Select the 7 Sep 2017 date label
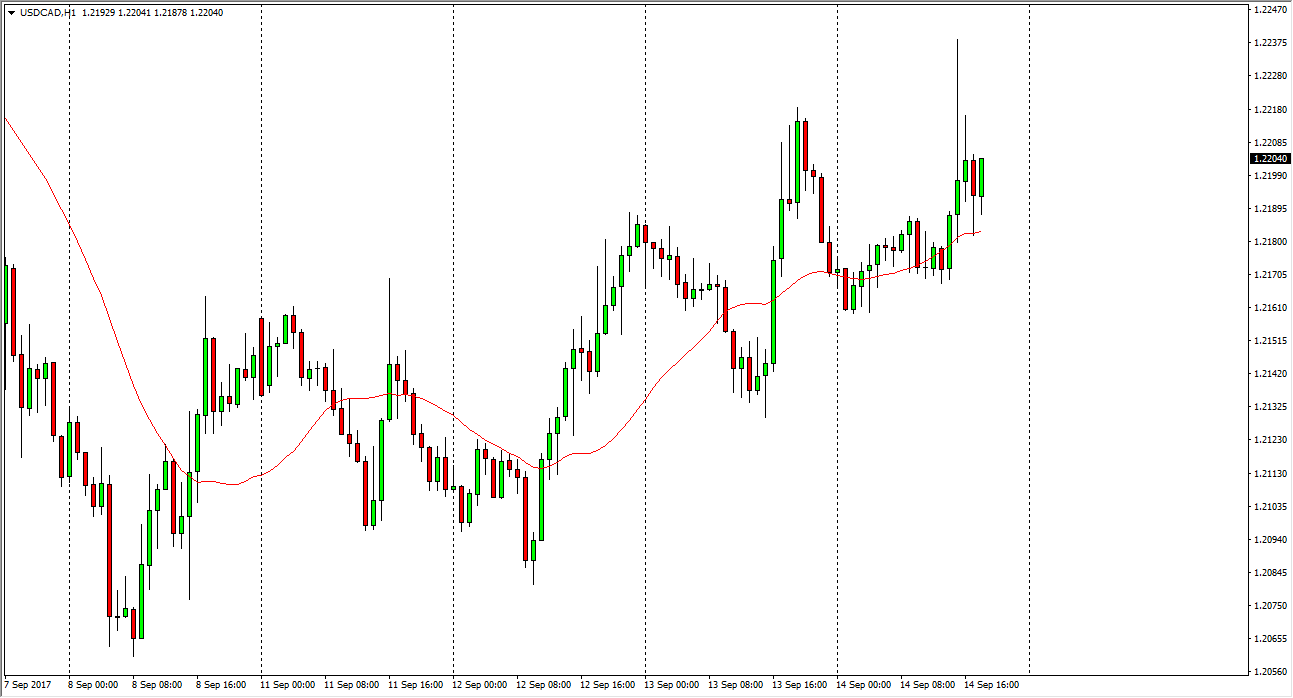 (28, 685)
